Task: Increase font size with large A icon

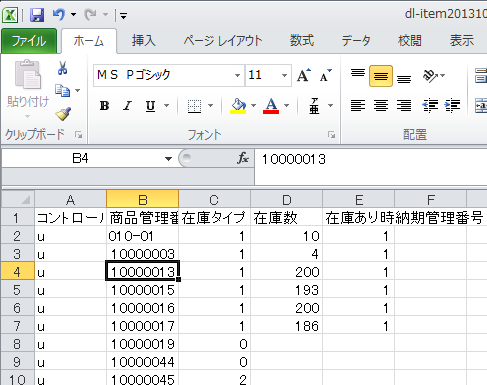Action: pyautogui.click(x=304, y=75)
